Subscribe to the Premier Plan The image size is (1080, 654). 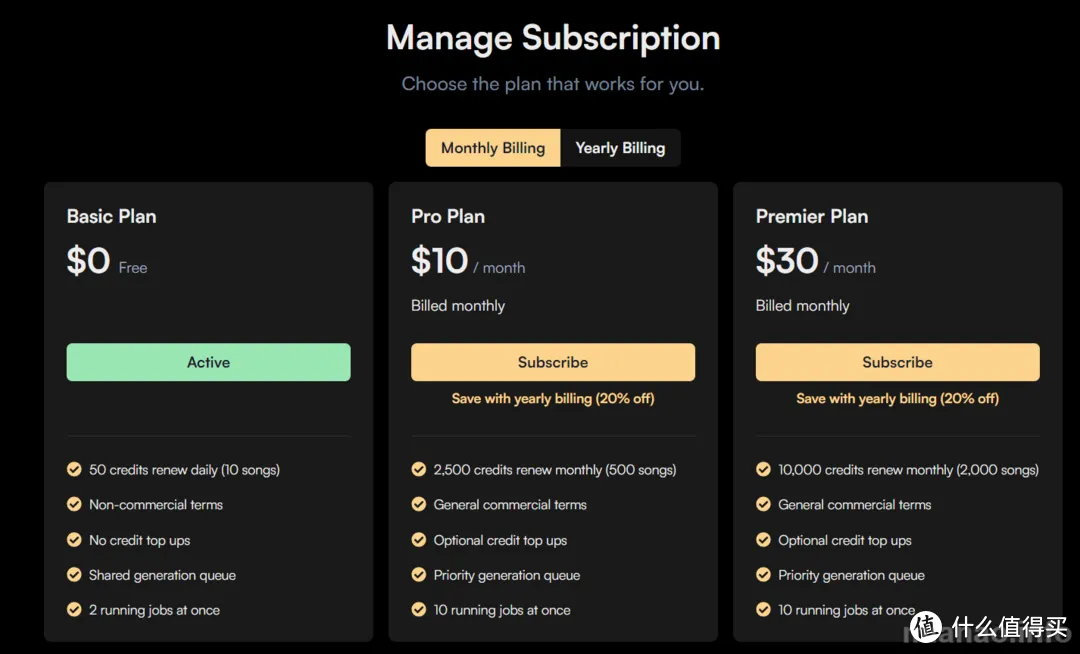coord(897,362)
